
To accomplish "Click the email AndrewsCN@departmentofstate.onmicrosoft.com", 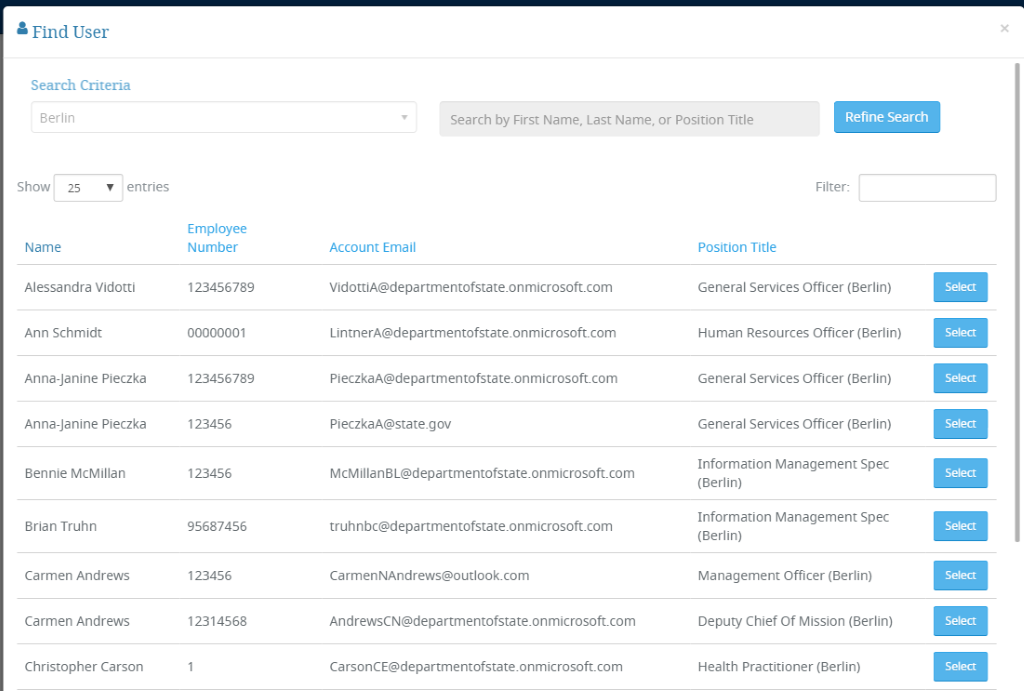I will [482, 621].
